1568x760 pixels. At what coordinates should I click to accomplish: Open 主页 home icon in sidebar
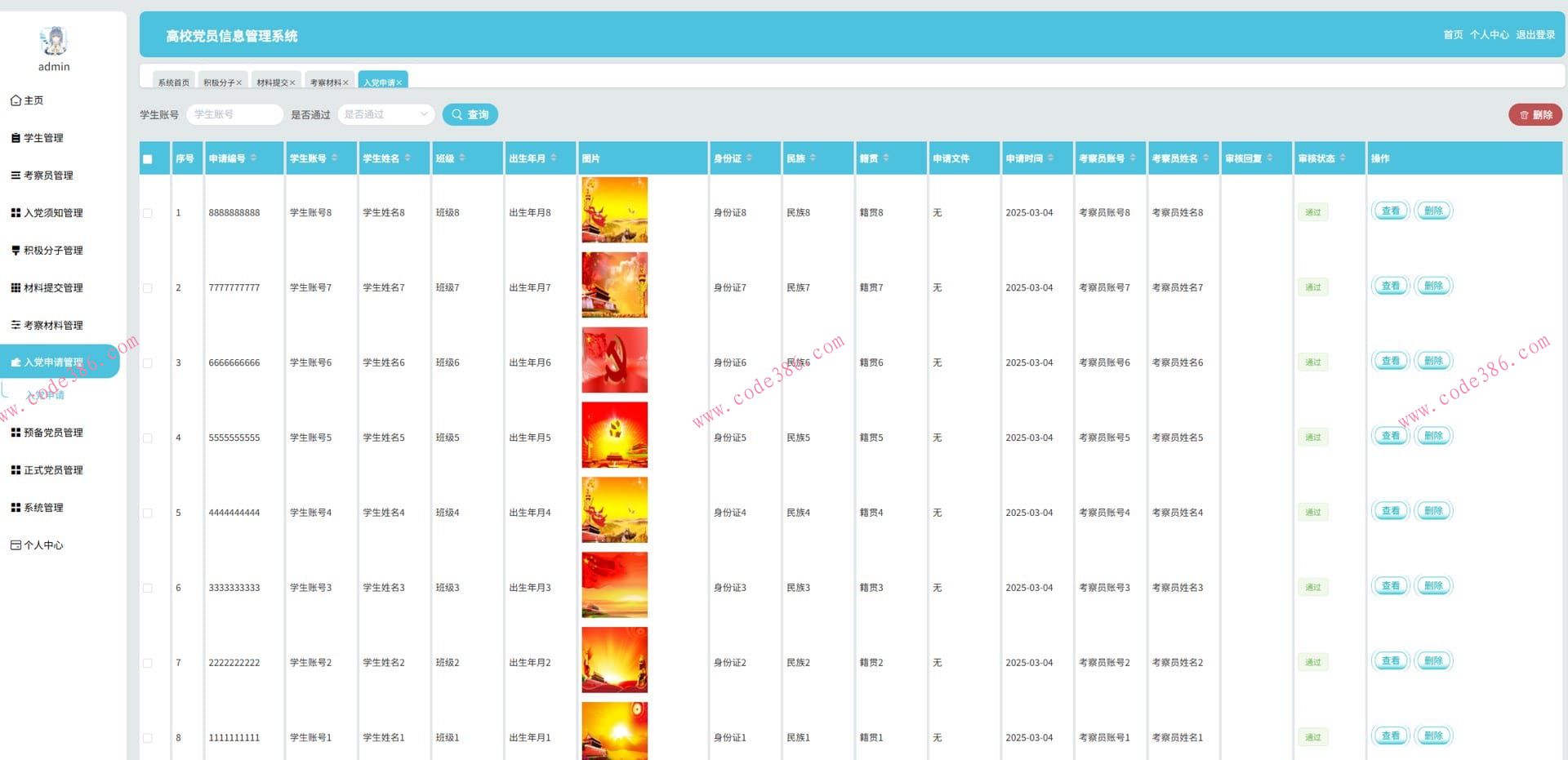16,100
